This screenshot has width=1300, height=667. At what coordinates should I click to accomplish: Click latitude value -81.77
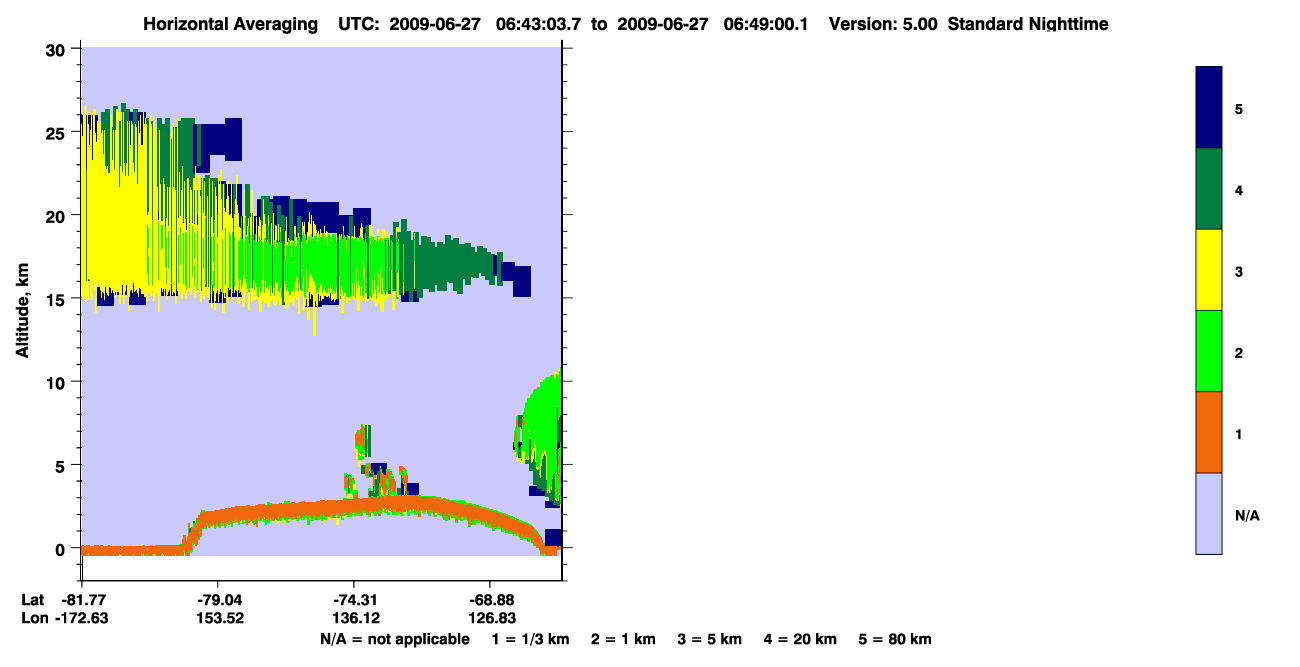[86, 599]
